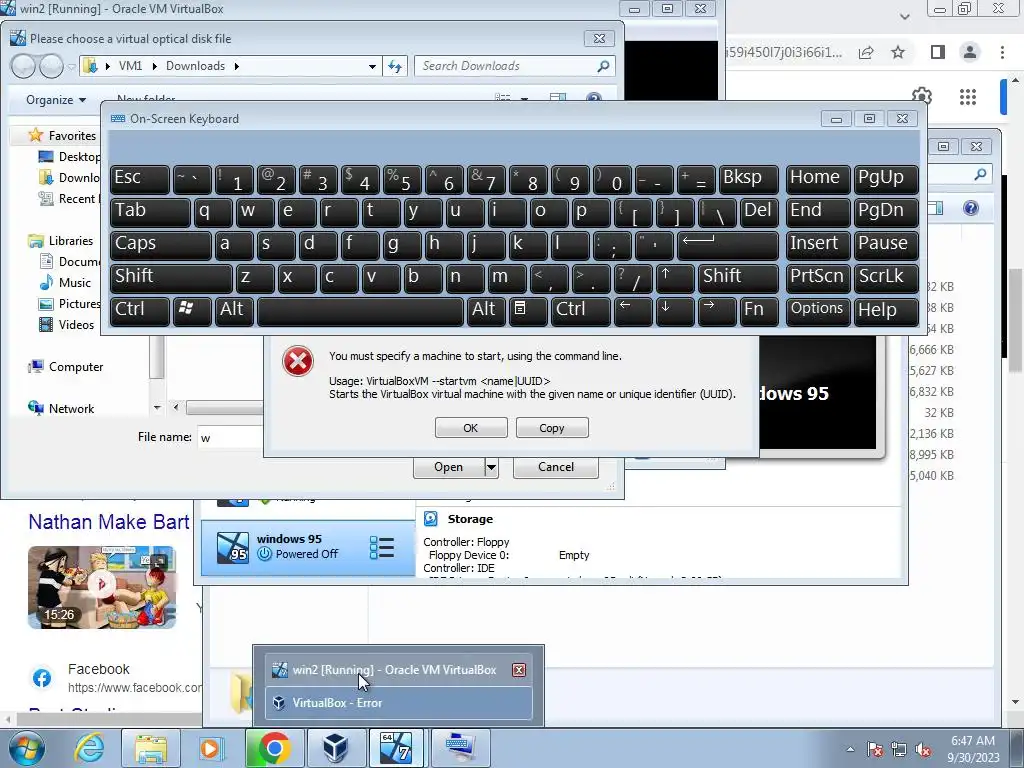
Task: Click the context menu key on keyboard
Action: tap(528, 311)
